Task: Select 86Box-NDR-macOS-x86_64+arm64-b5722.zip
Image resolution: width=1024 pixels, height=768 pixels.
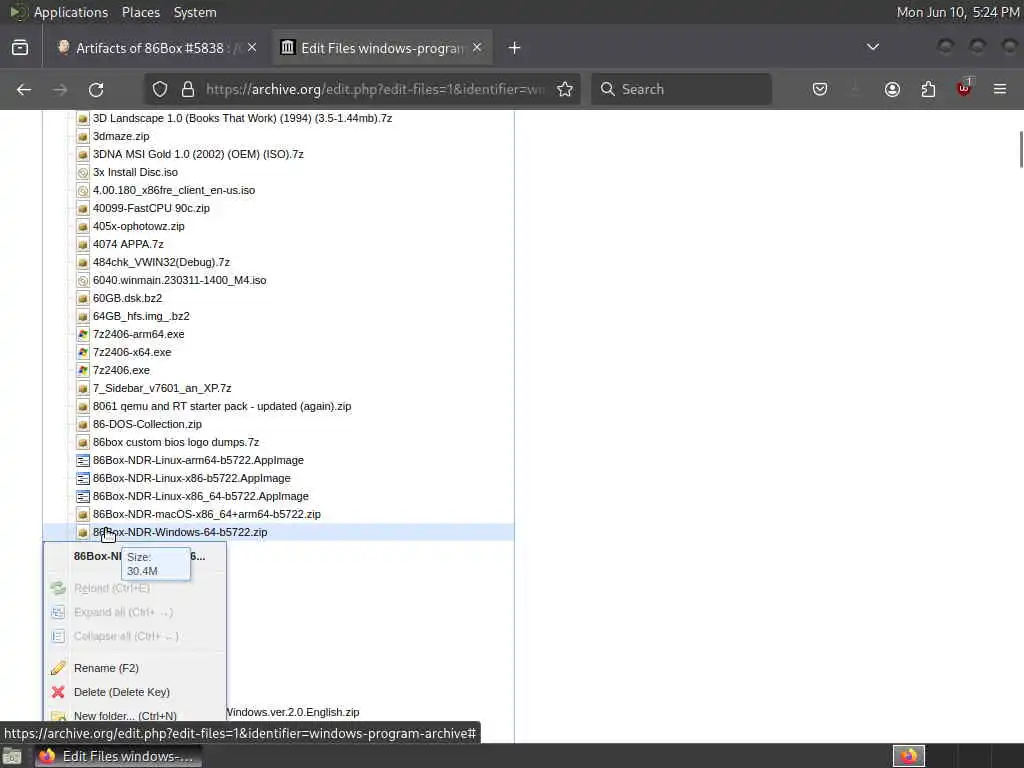Action: (x=206, y=515)
